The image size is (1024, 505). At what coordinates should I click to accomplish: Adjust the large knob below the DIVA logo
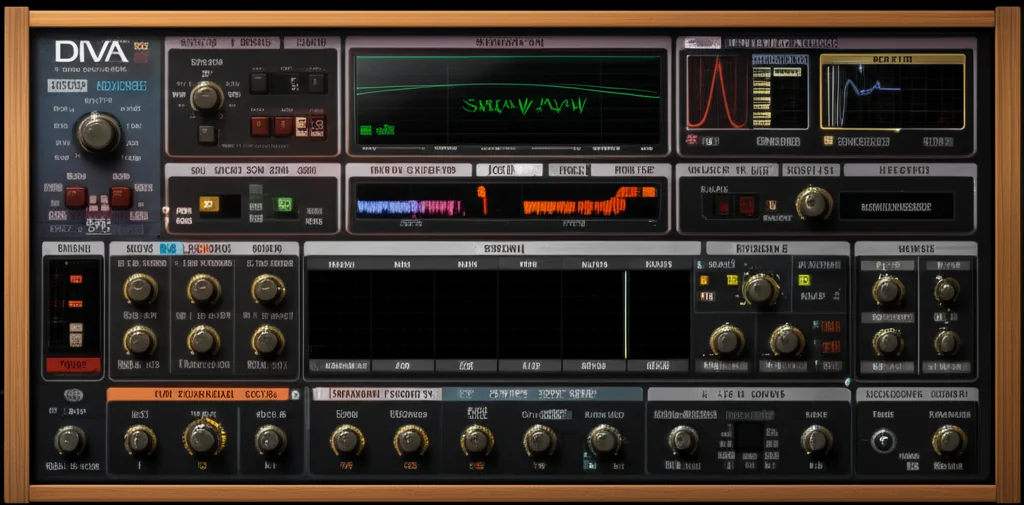pyautogui.click(x=98, y=133)
